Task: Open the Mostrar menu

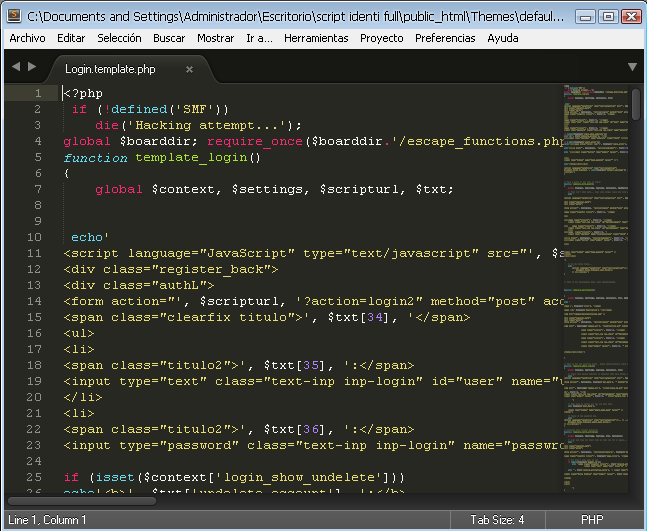Action: 215,38
